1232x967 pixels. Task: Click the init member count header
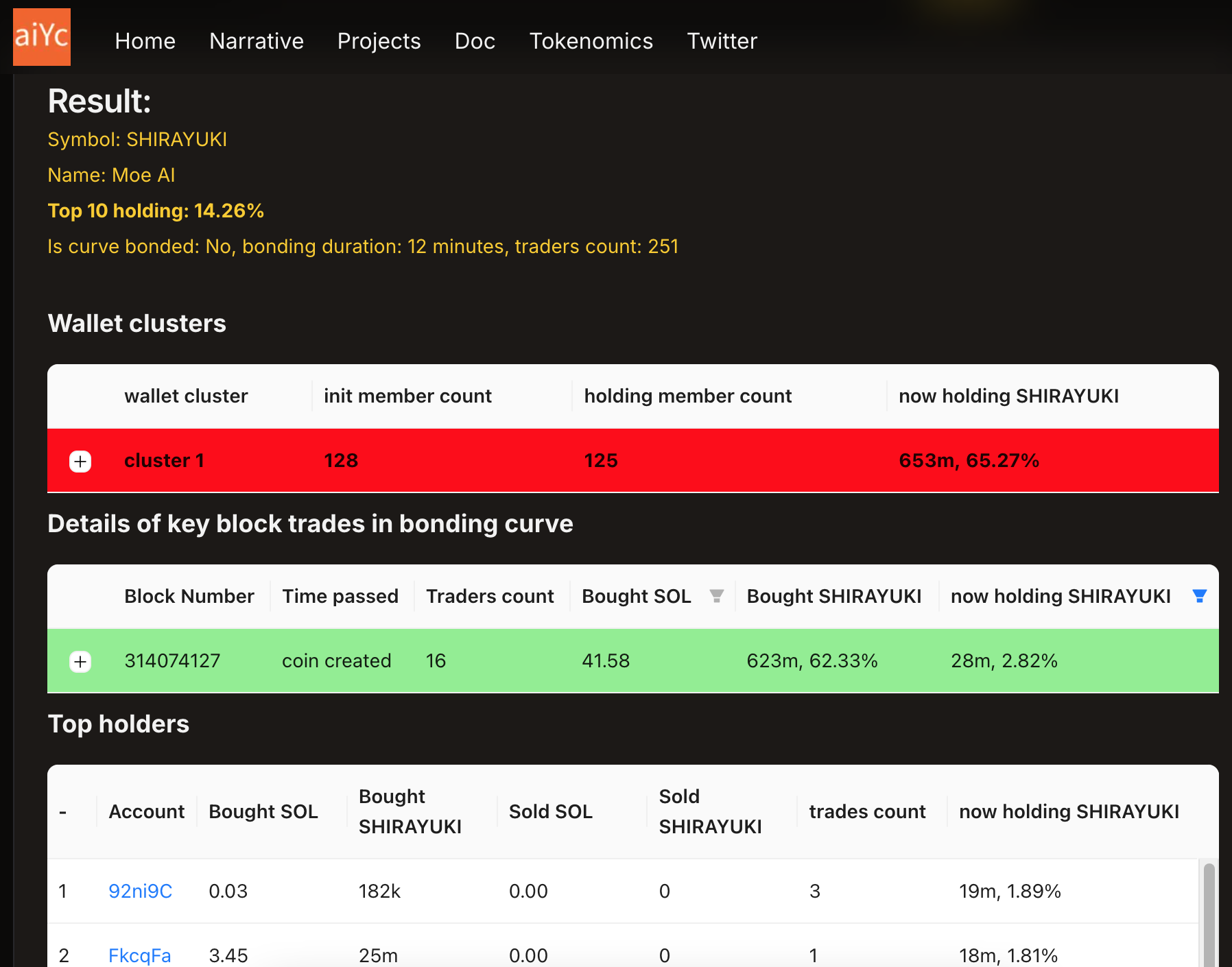point(407,396)
